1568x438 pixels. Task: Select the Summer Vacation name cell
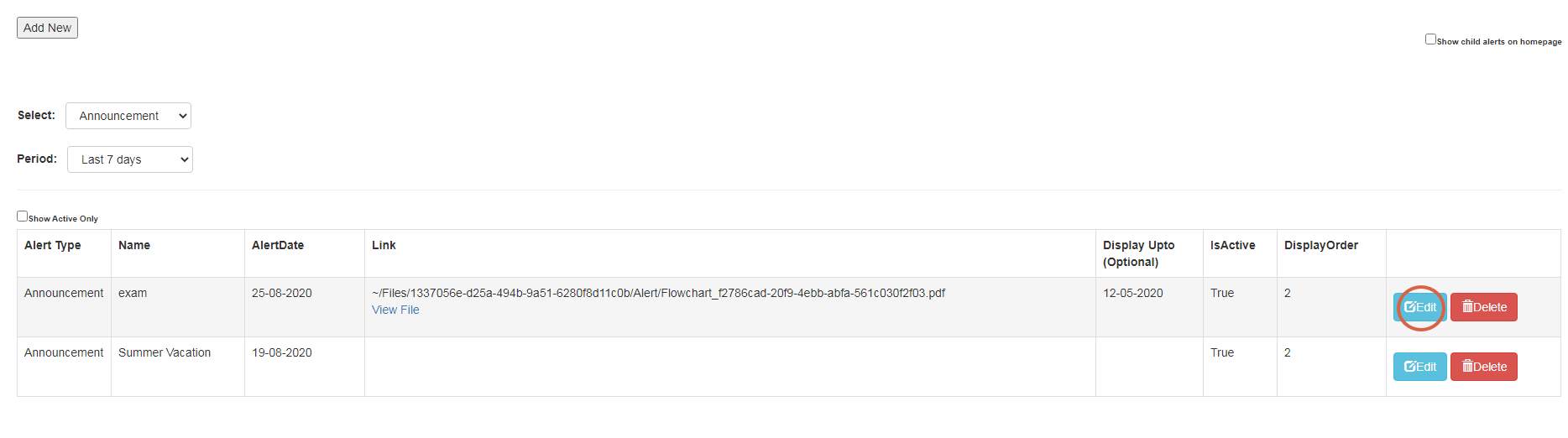tap(165, 353)
